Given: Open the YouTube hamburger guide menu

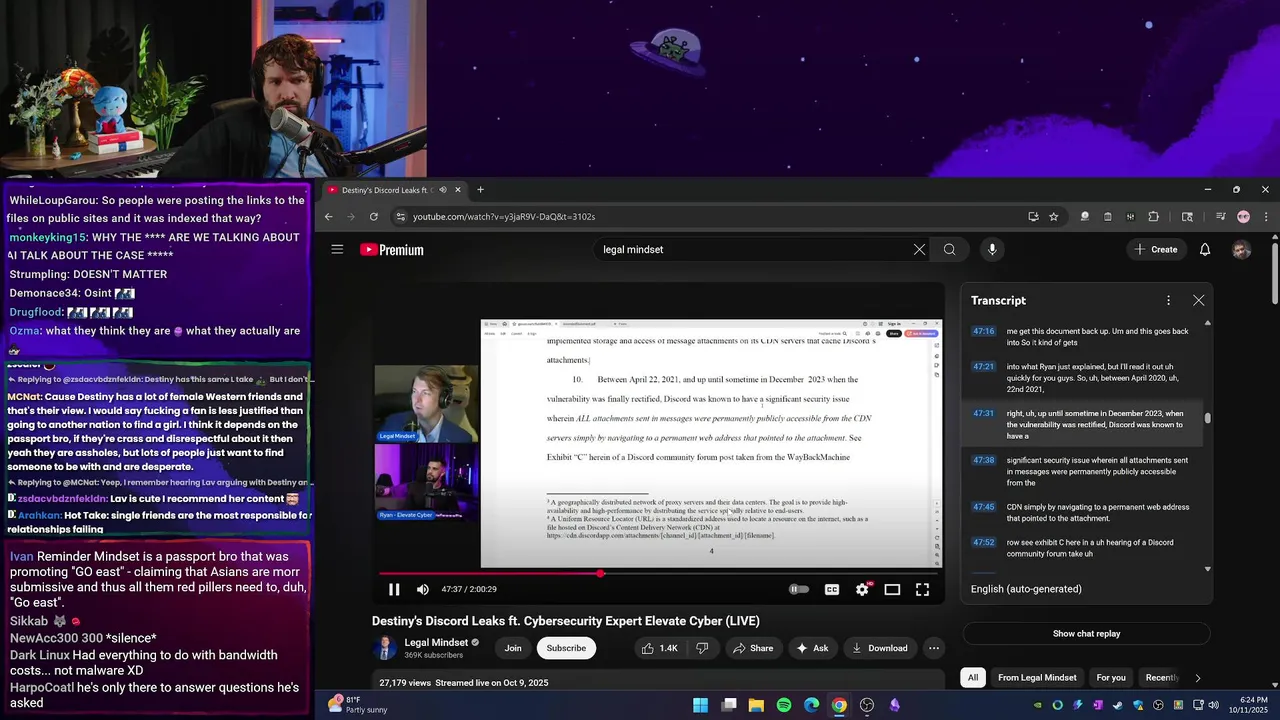Looking at the screenshot, I should click(x=337, y=250).
